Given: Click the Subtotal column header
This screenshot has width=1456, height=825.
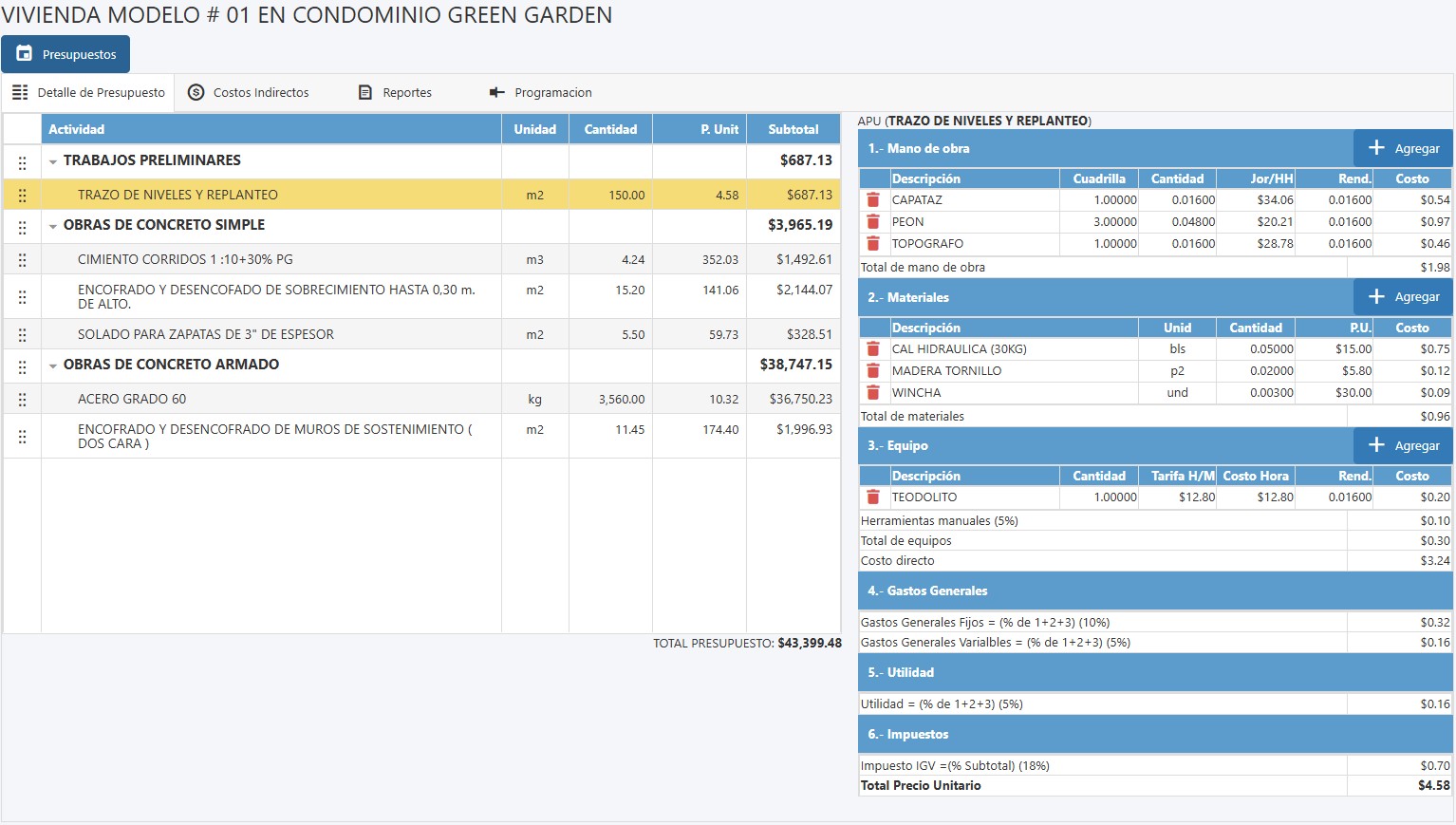Looking at the screenshot, I should tap(793, 129).
